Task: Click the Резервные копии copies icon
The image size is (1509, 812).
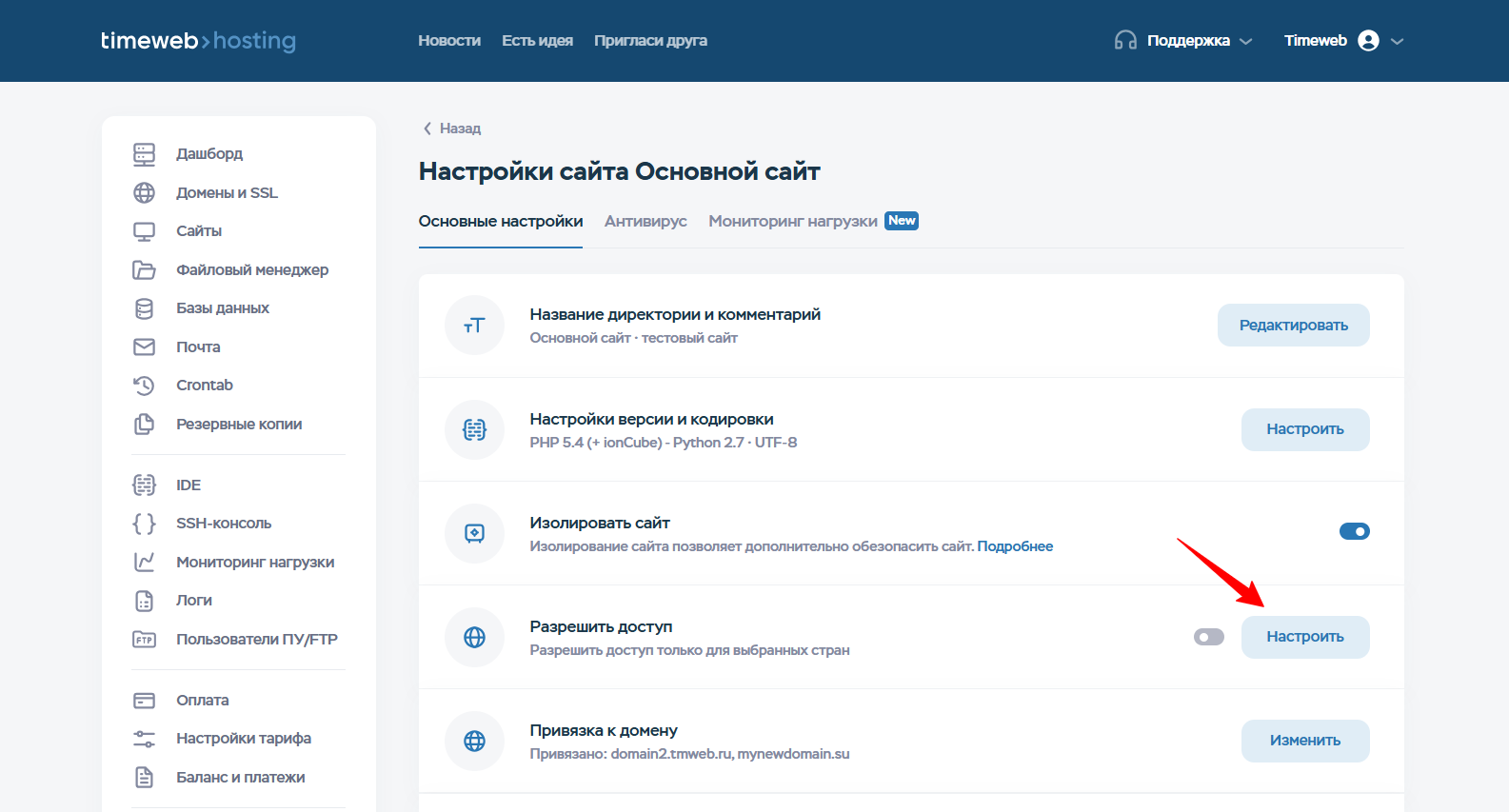Action: click(x=144, y=424)
